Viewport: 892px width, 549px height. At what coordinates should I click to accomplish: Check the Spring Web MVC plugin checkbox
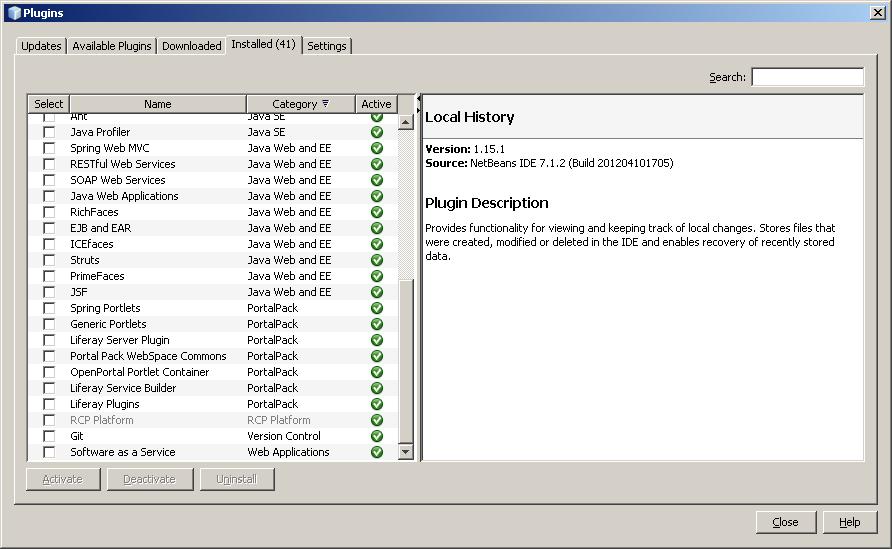click(x=48, y=148)
